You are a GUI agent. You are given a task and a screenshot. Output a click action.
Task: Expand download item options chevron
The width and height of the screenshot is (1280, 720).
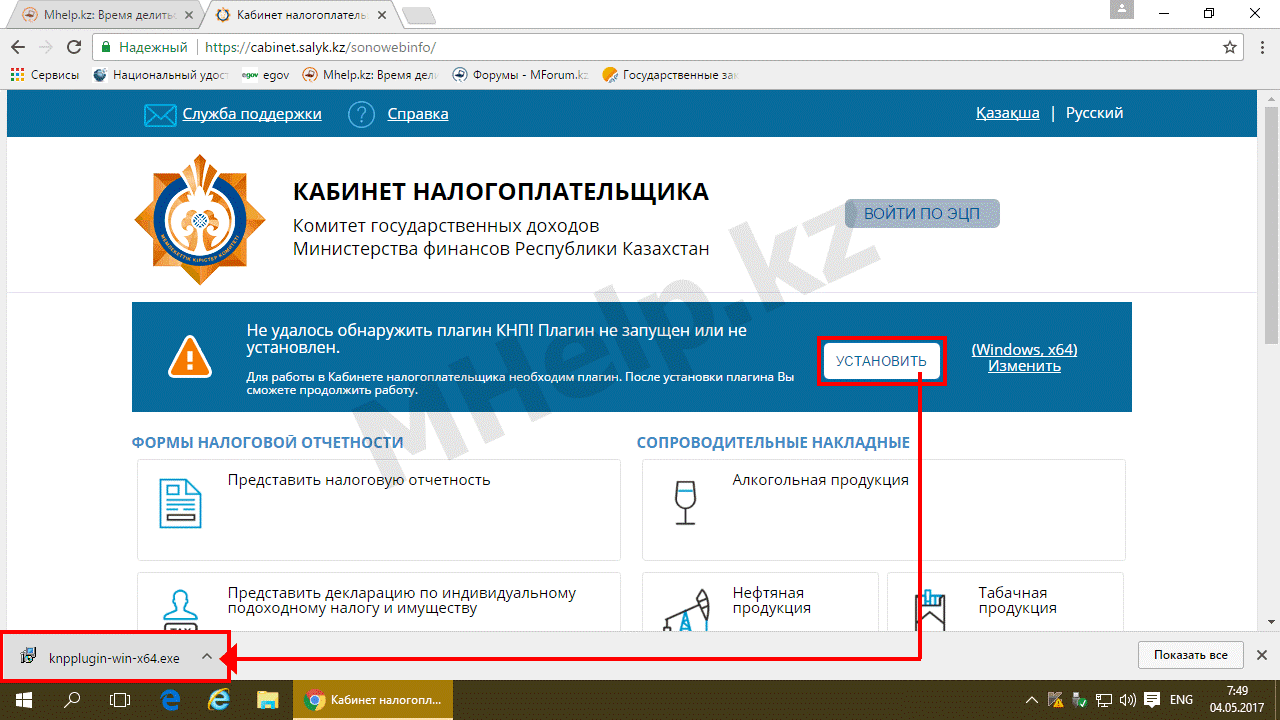point(206,657)
